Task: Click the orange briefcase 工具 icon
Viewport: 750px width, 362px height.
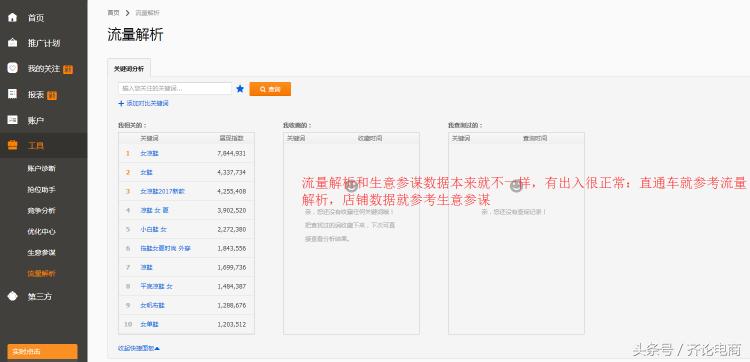Action: pyautogui.click(x=12, y=145)
